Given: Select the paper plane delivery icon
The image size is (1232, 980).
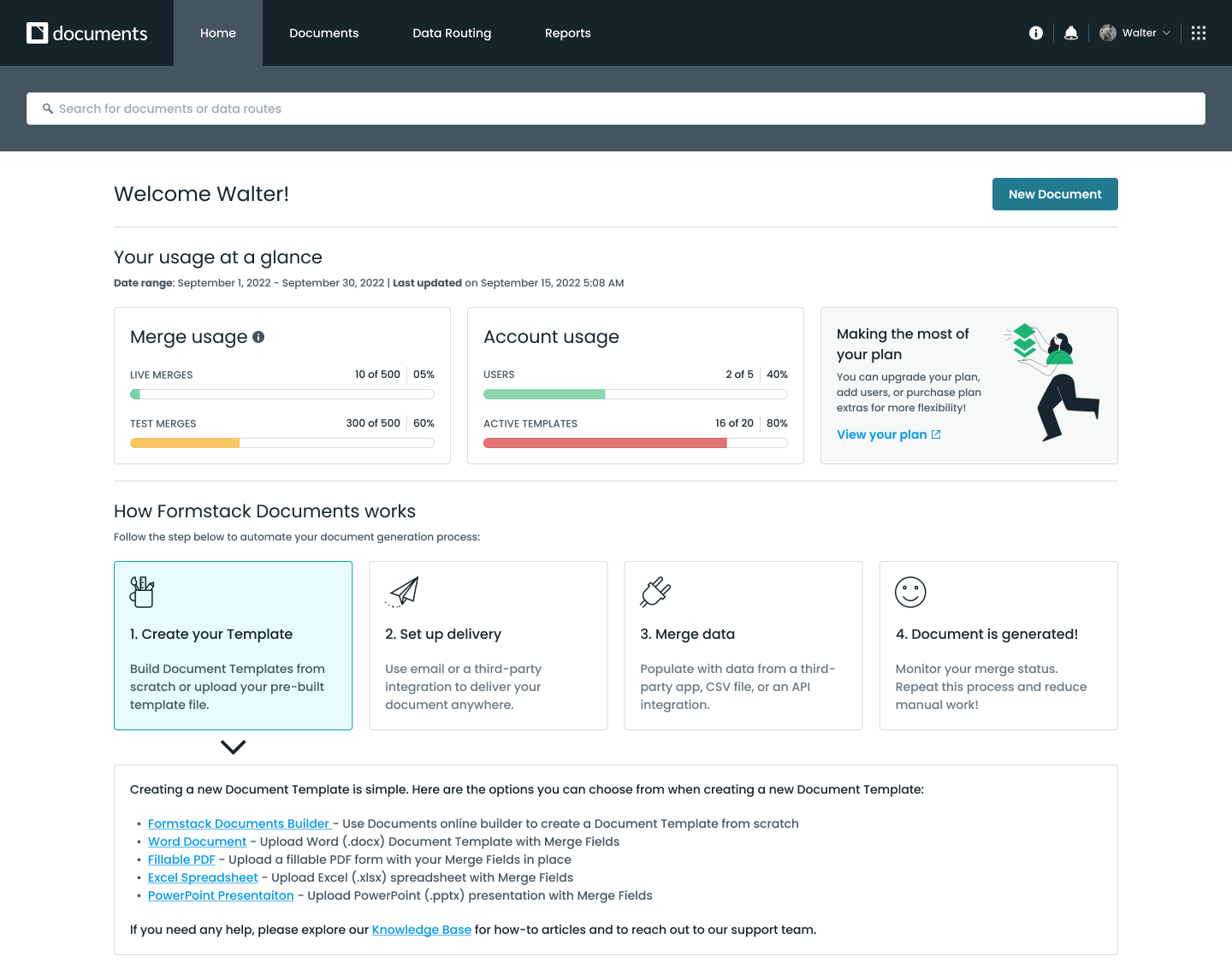Looking at the screenshot, I should [401, 591].
